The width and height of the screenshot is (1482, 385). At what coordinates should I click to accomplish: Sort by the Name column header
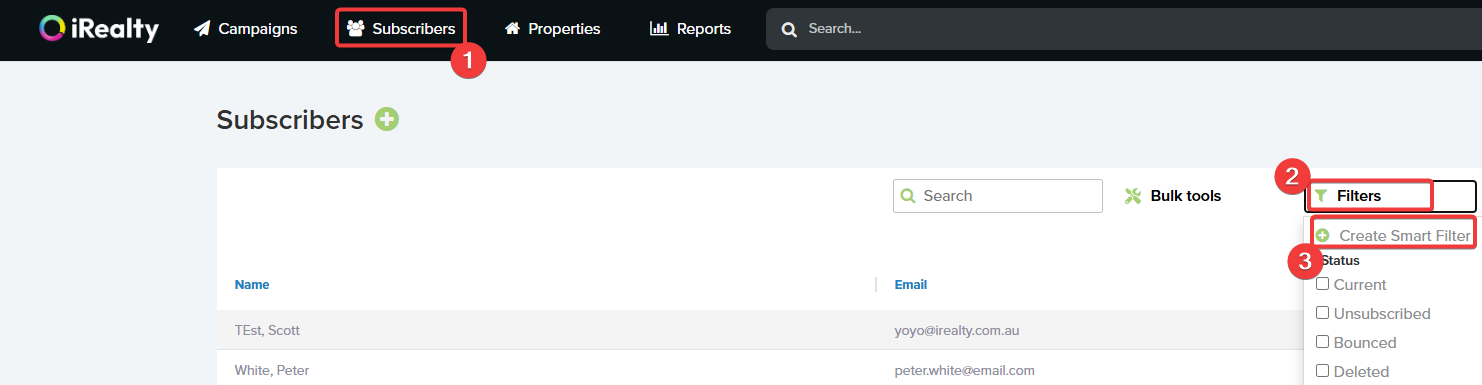tap(252, 285)
